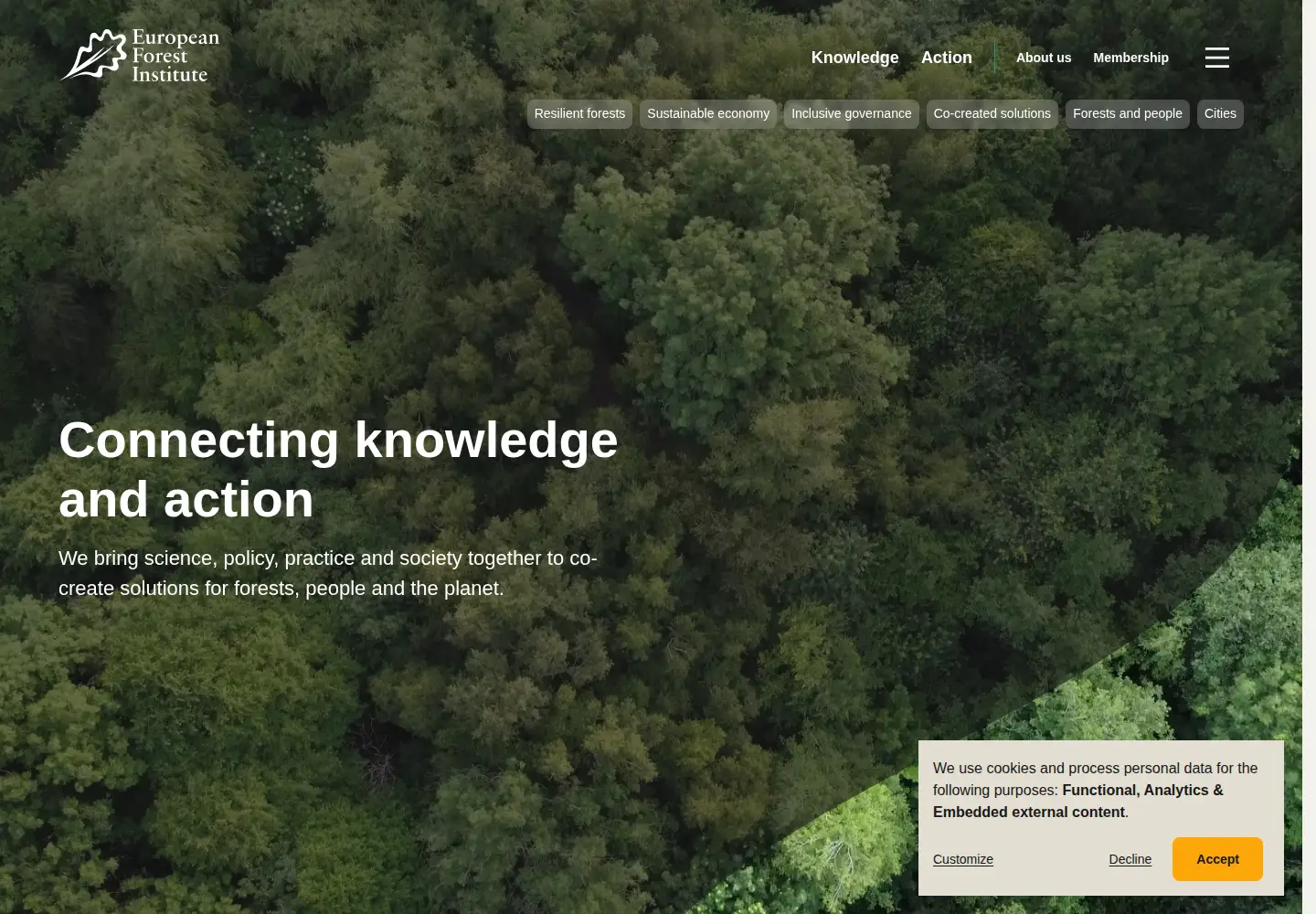Select the Inclusive governance tag
Image resolution: width=1316 pixels, height=914 pixels.
pyautogui.click(x=852, y=114)
